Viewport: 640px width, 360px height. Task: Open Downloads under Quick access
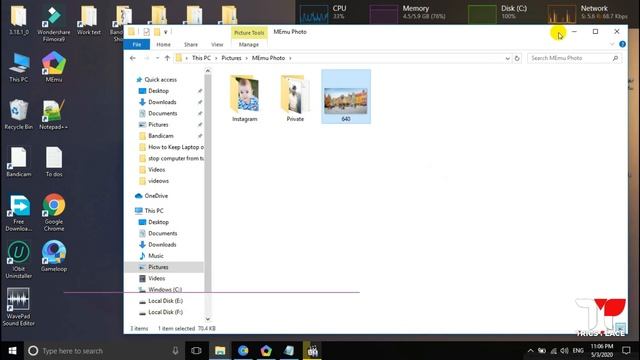[162, 102]
